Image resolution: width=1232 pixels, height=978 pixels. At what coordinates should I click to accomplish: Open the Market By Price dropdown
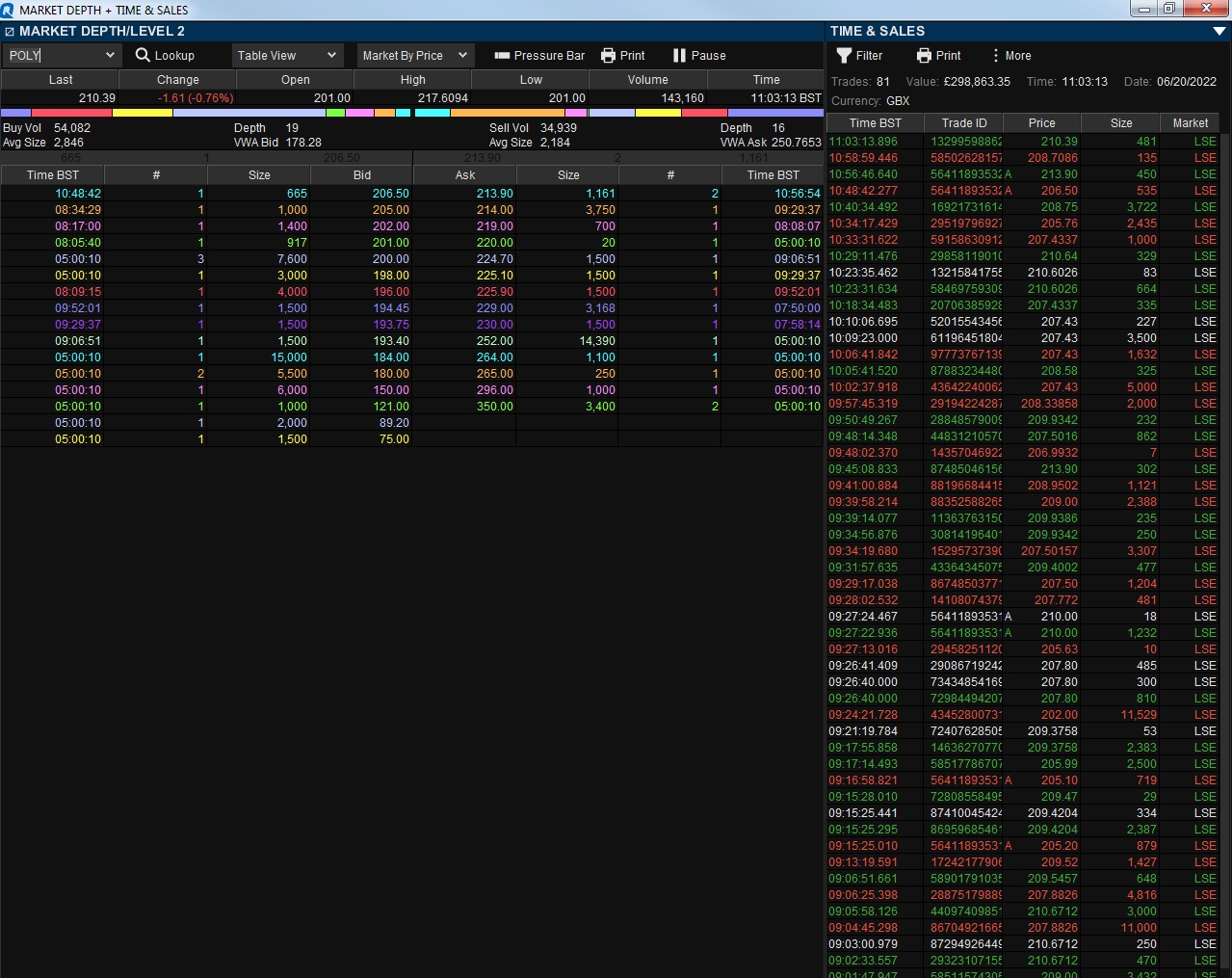point(415,56)
